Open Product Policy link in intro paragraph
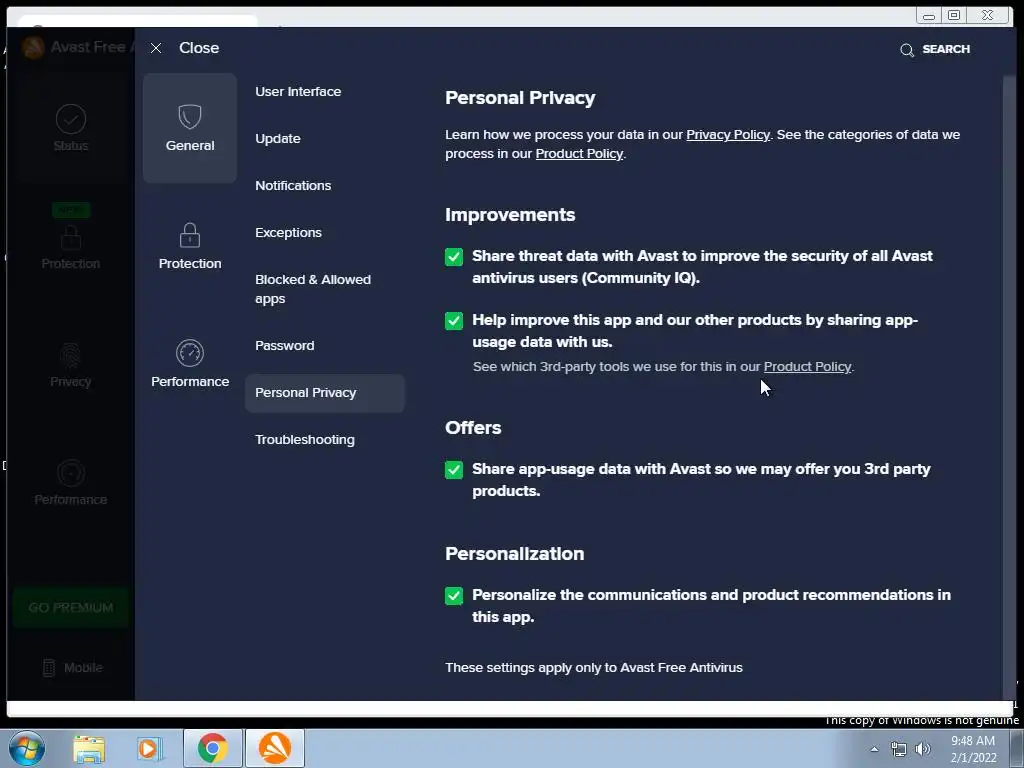Viewport: 1024px width, 768px height. (x=579, y=153)
